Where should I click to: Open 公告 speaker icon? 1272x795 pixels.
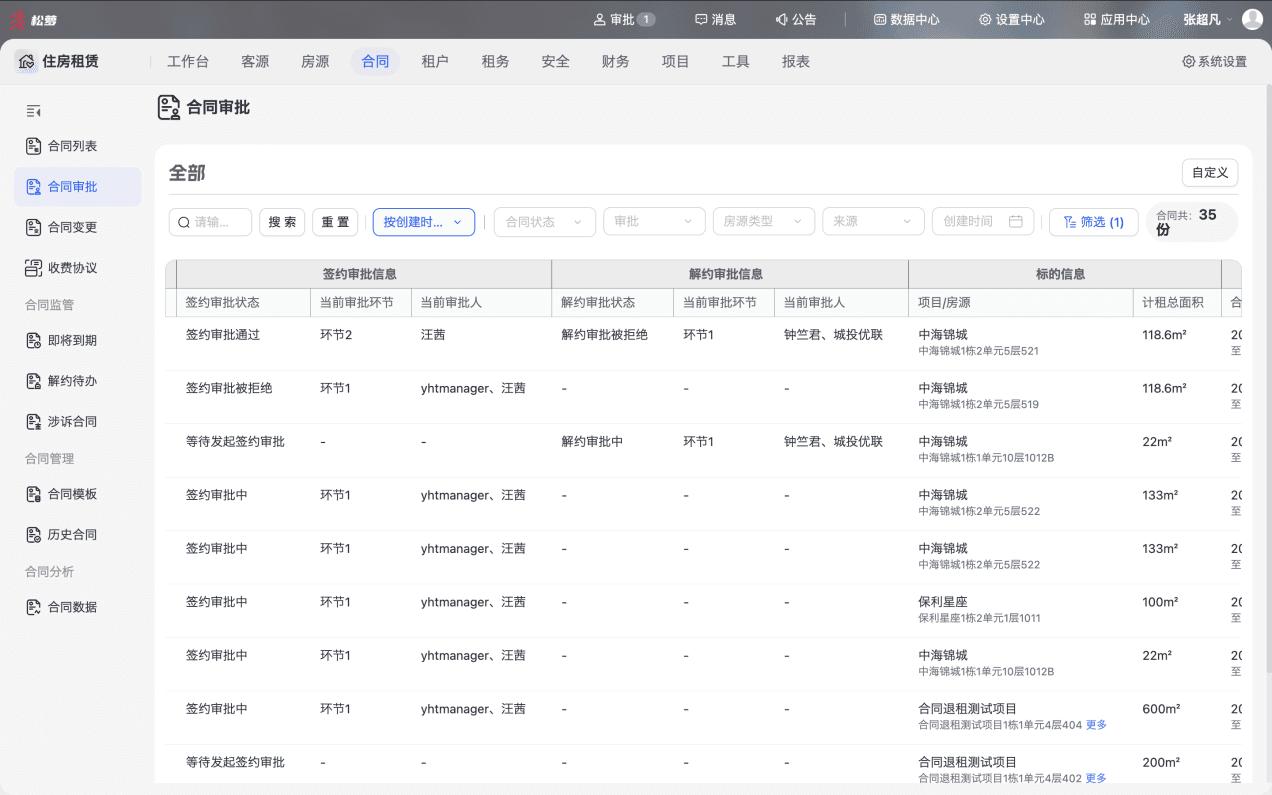[781, 19]
